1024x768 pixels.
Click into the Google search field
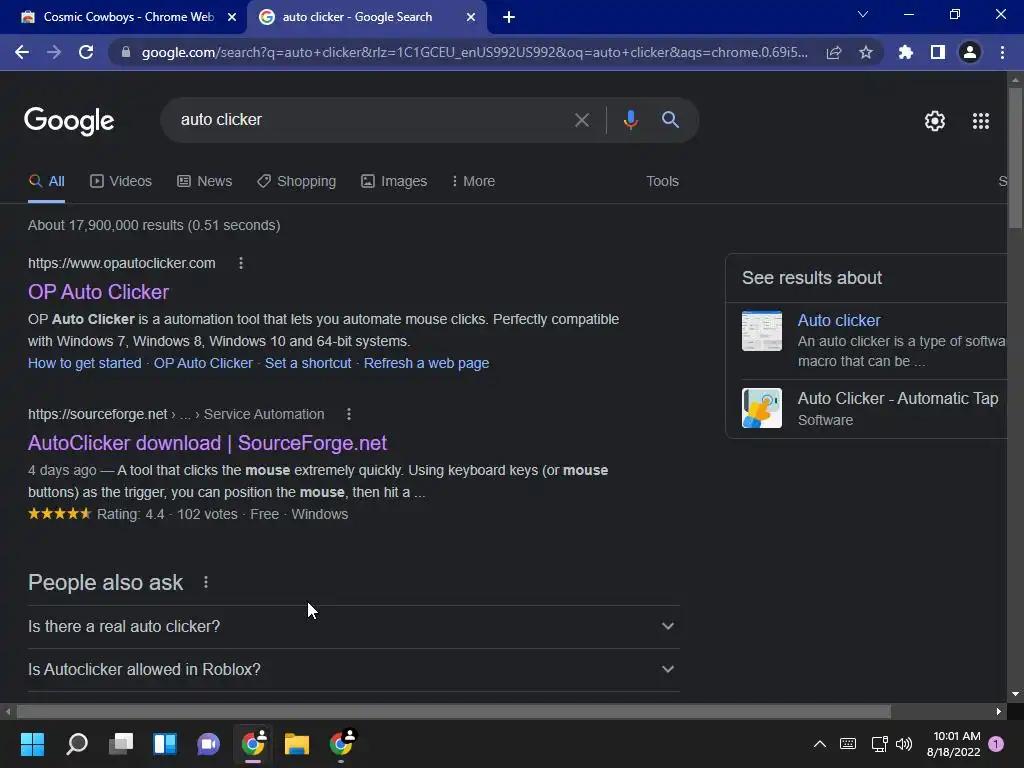tap(372, 120)
